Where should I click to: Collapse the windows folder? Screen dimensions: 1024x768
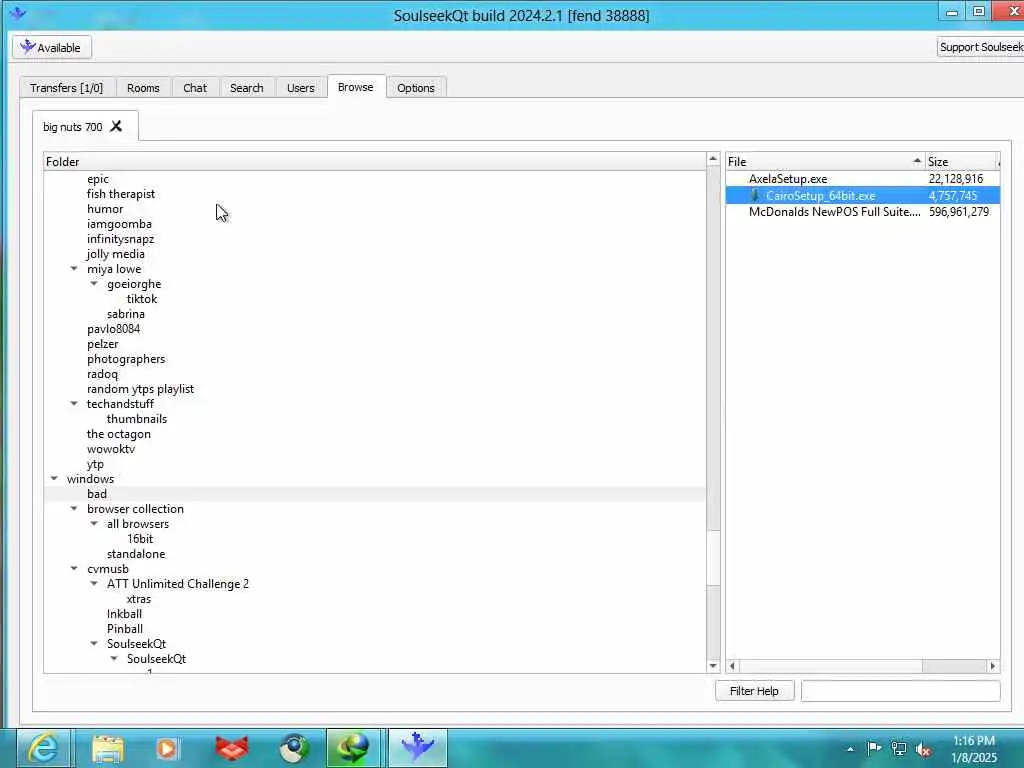[54, 479]
